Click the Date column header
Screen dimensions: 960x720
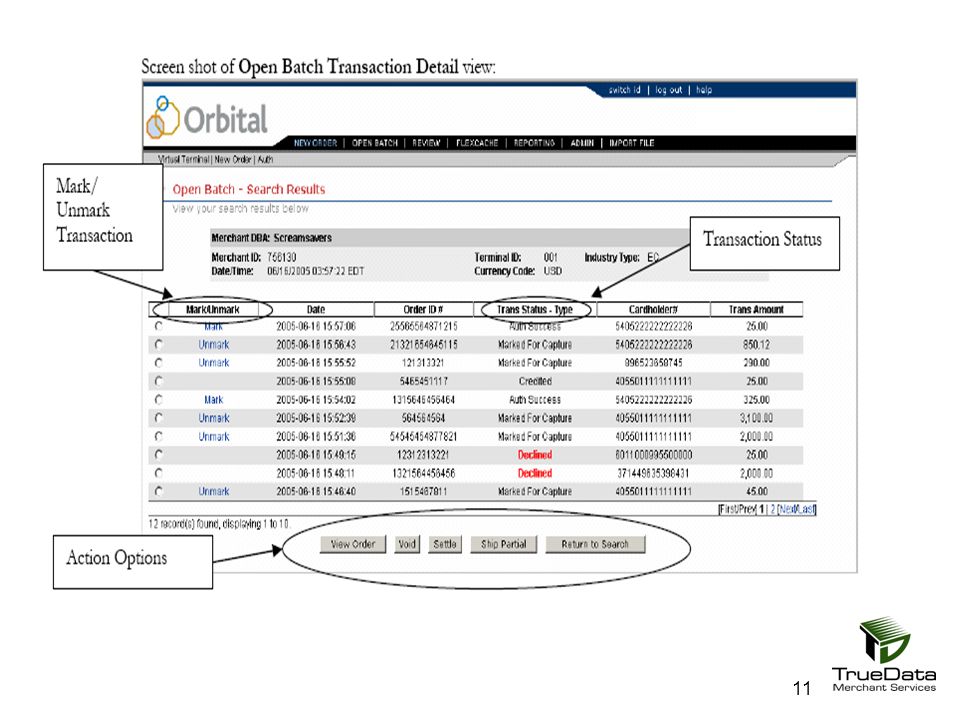(x=316, y=310)
